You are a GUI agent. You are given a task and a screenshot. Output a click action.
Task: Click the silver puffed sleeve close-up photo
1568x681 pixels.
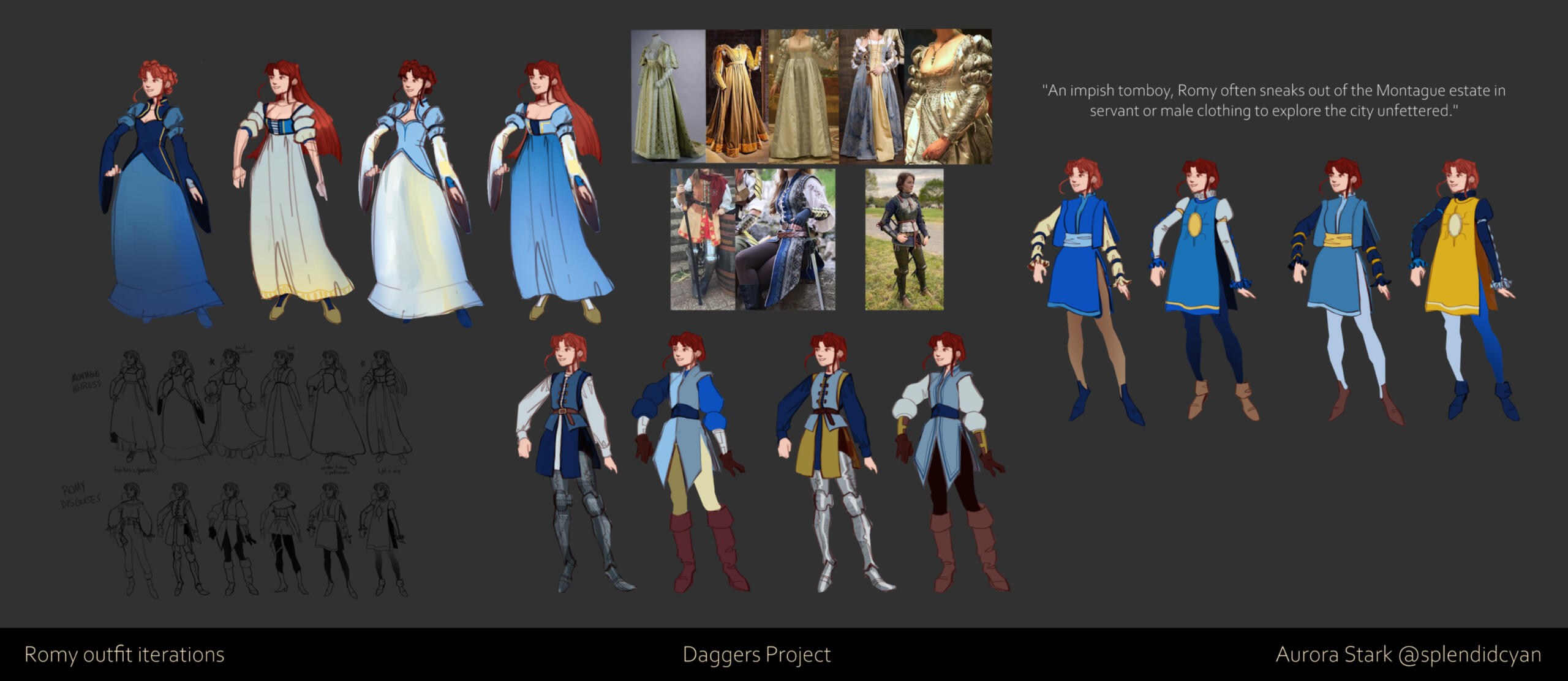coord(948,96)
